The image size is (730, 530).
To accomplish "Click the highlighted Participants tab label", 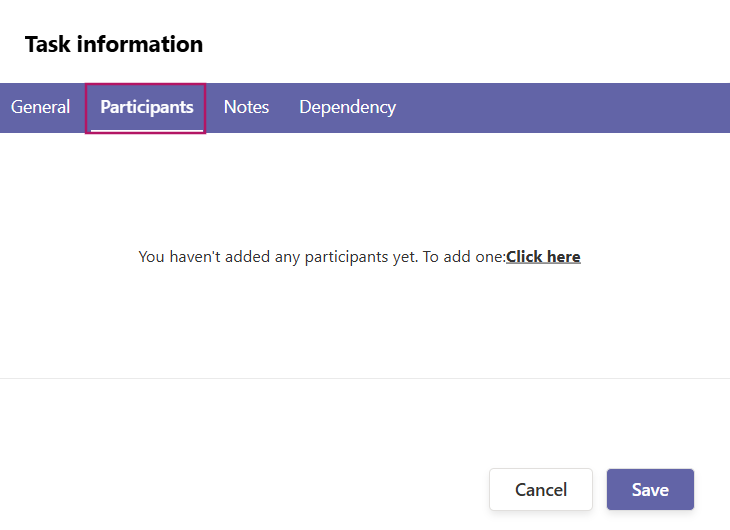I will click(x=146, y=107).
